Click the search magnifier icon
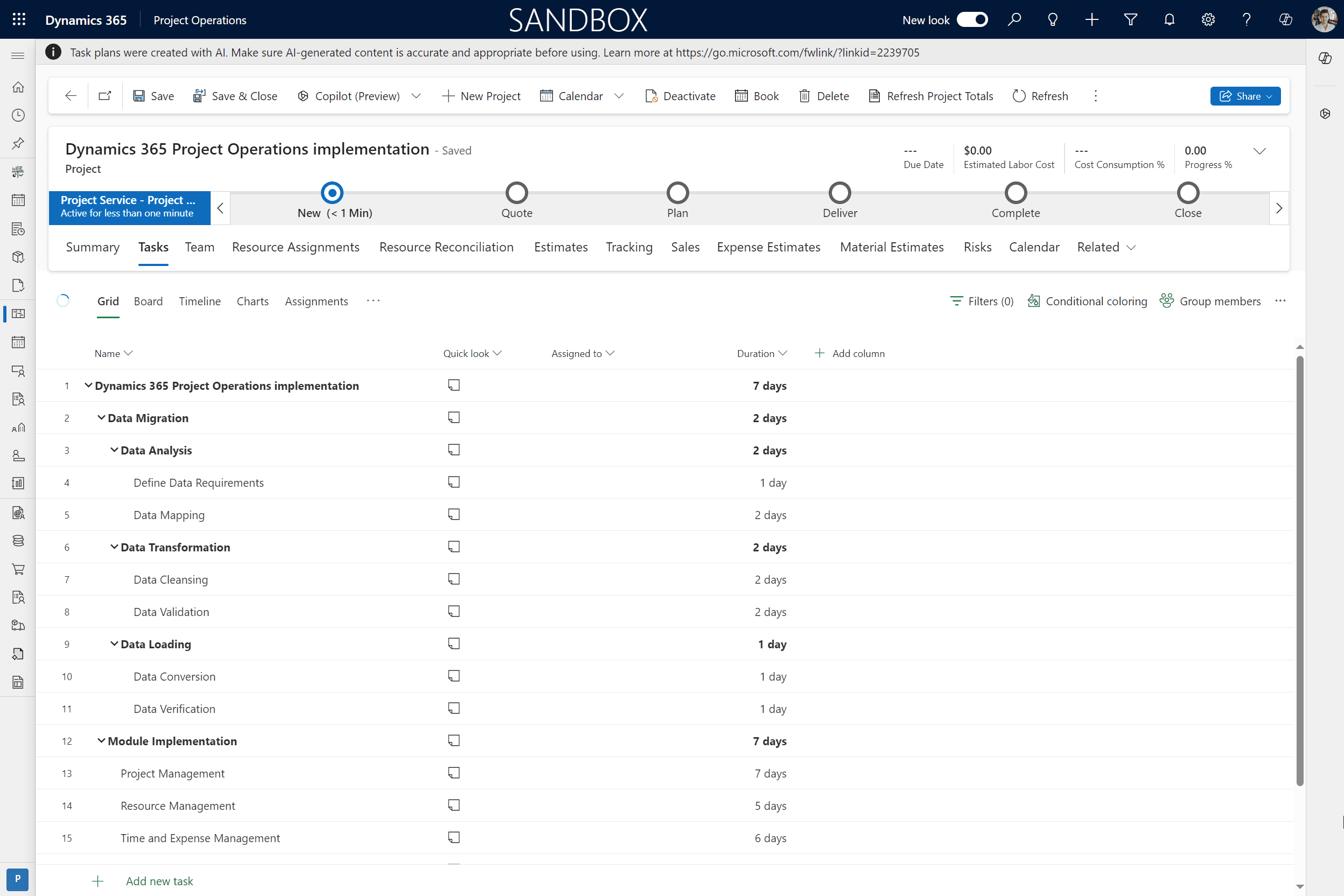The height and width of the screenshot is (896, 1344). tap(1014, 20)
